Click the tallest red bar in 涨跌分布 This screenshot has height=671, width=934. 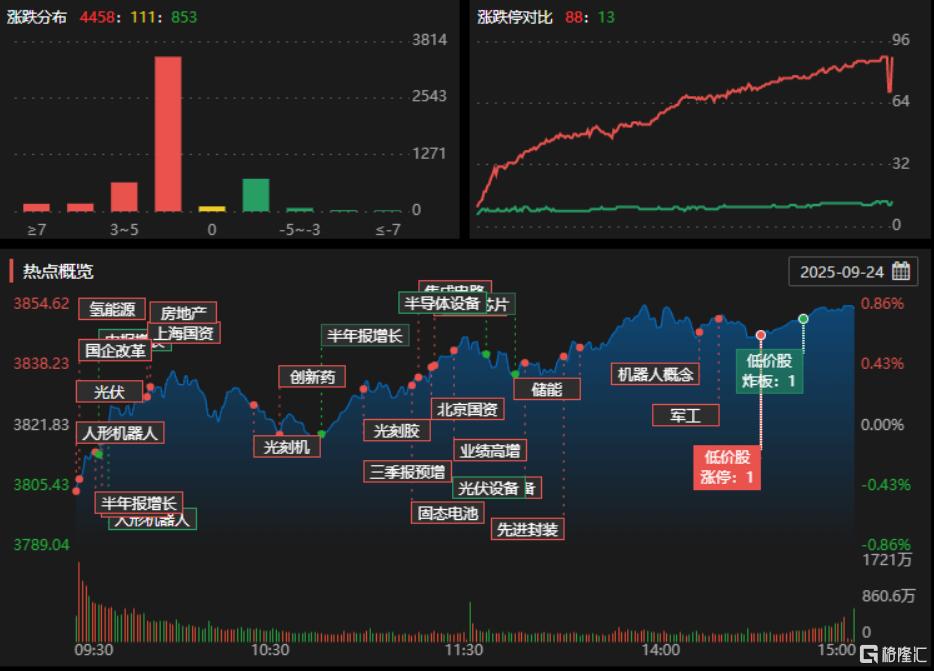(168, 134)
